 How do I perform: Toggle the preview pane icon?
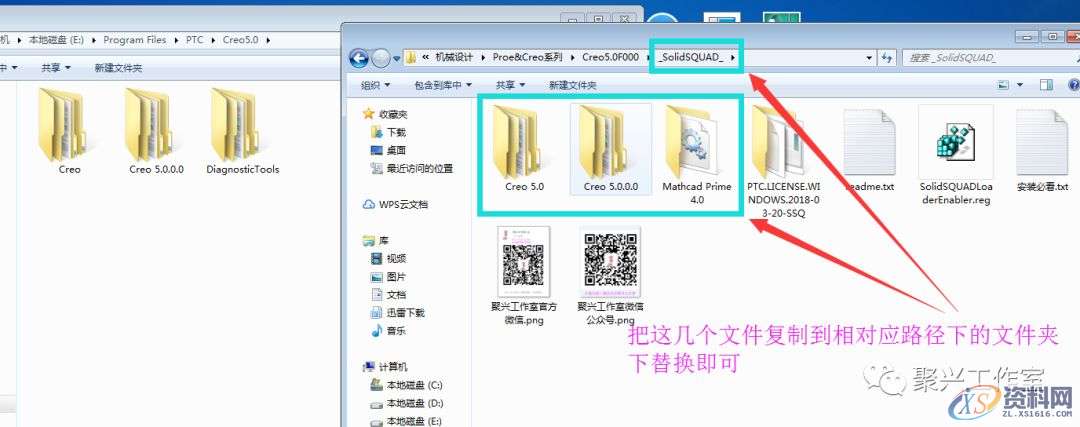(1046, 85)
